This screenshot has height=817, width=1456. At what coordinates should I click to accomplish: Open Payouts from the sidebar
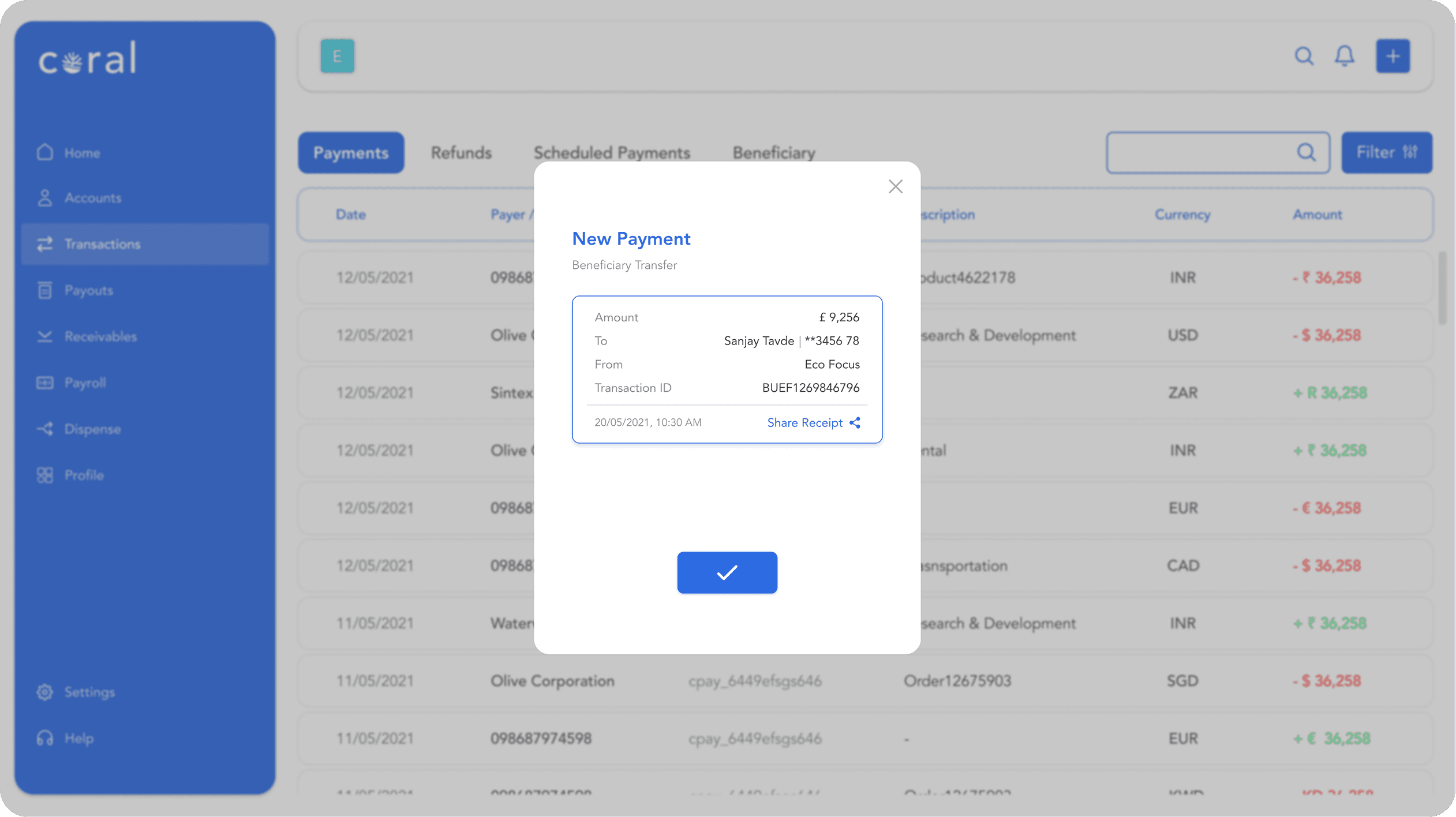point(88,290)
